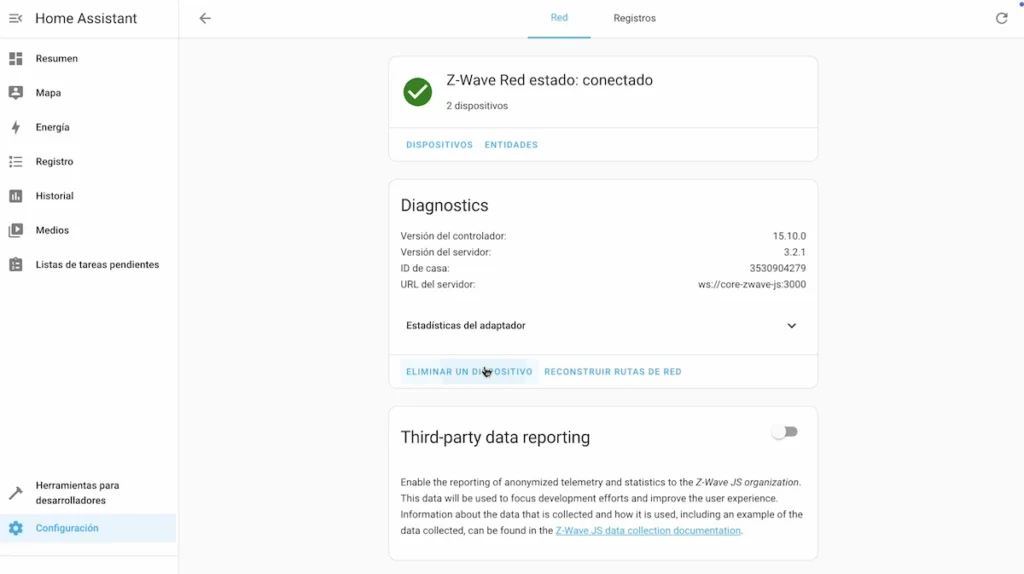
Task: Click the Z-Wave Red estado: conectado heading
Action: [549, 80]
